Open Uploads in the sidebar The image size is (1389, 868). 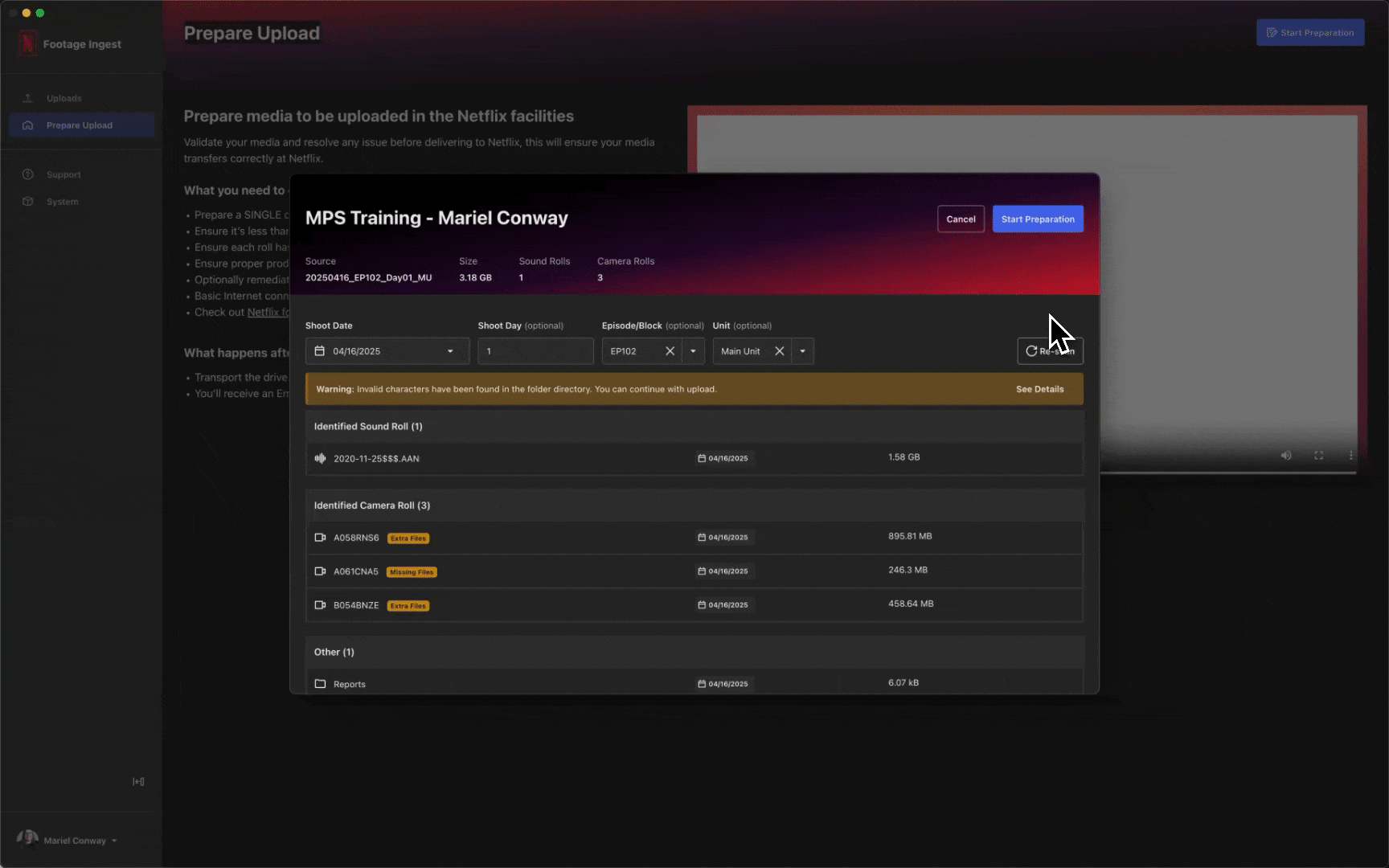click(81, 98)
